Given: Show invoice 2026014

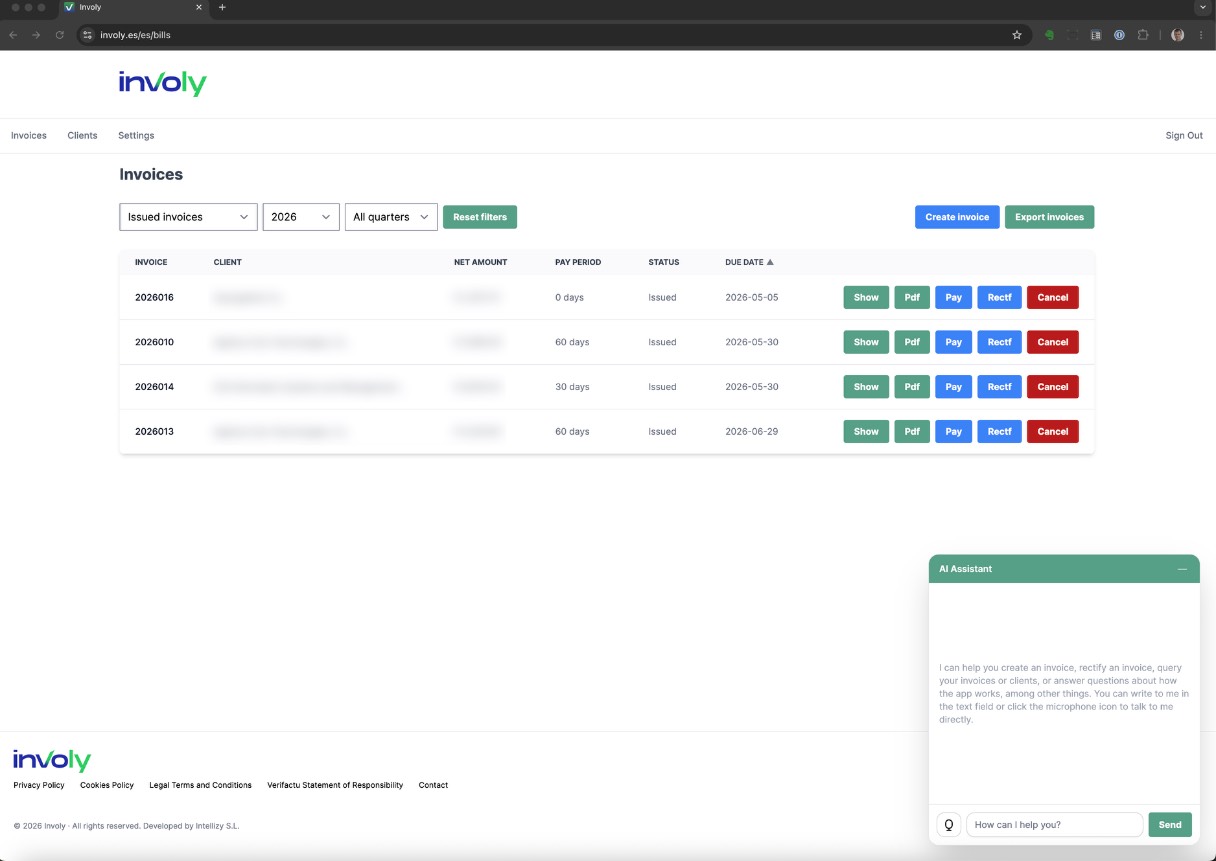Looking at the screenshot, I should (x=866, y=387).
